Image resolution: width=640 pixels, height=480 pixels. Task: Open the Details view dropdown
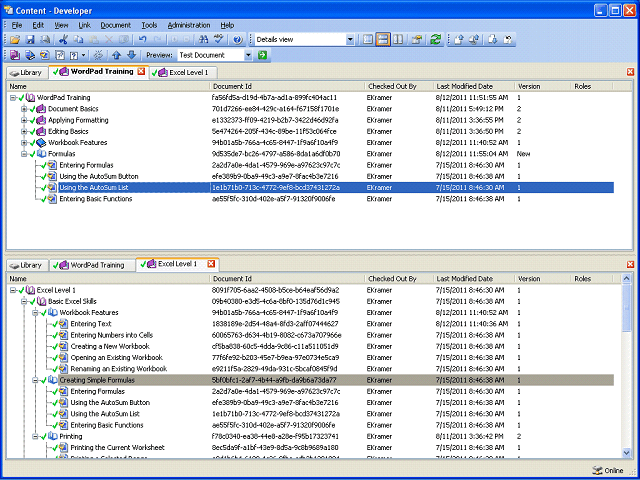(350, 40)
